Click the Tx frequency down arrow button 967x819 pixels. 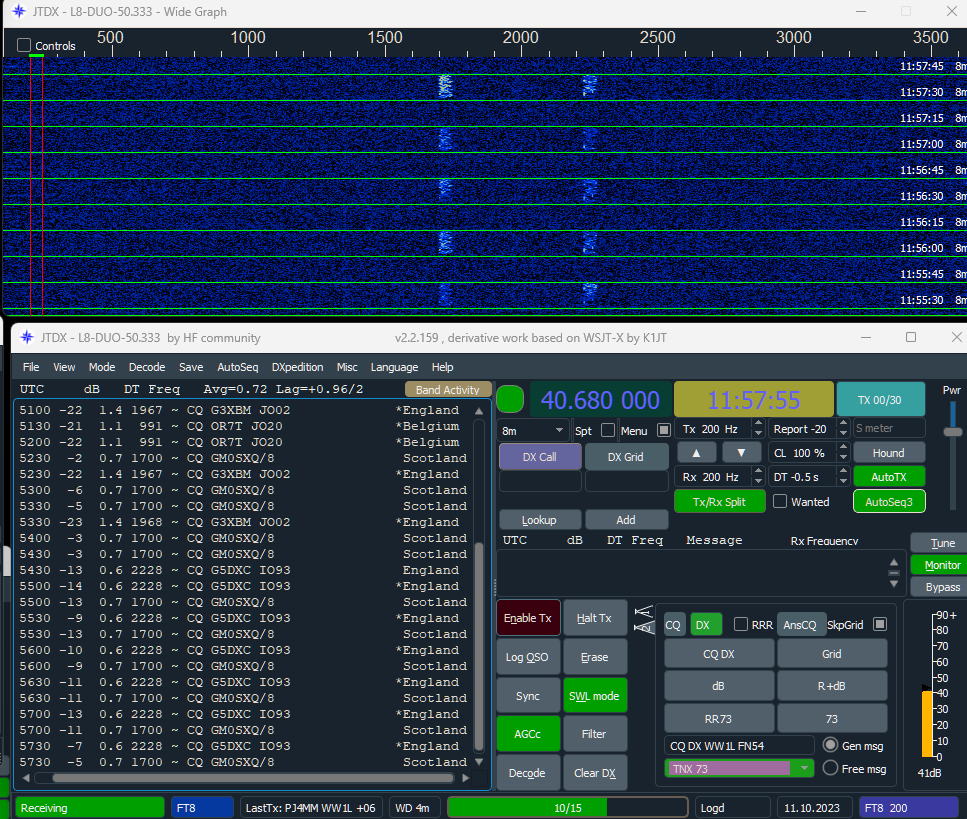(x=741, y=453)
